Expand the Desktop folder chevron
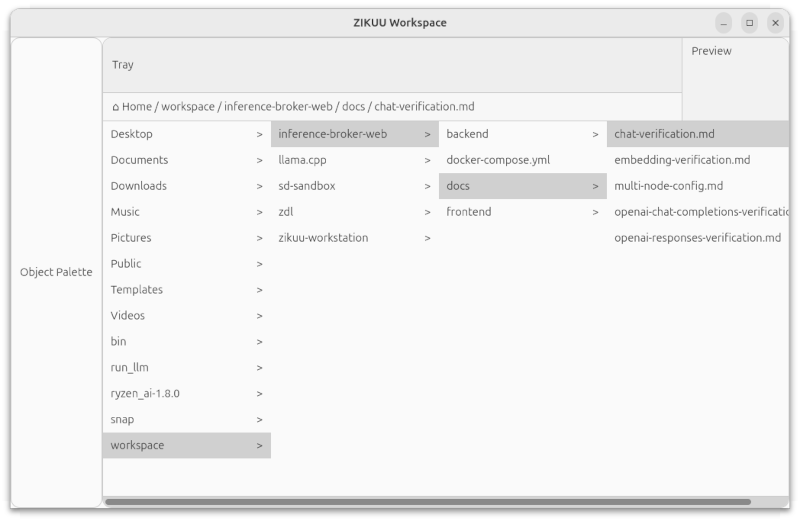 [x=259, y=134]
